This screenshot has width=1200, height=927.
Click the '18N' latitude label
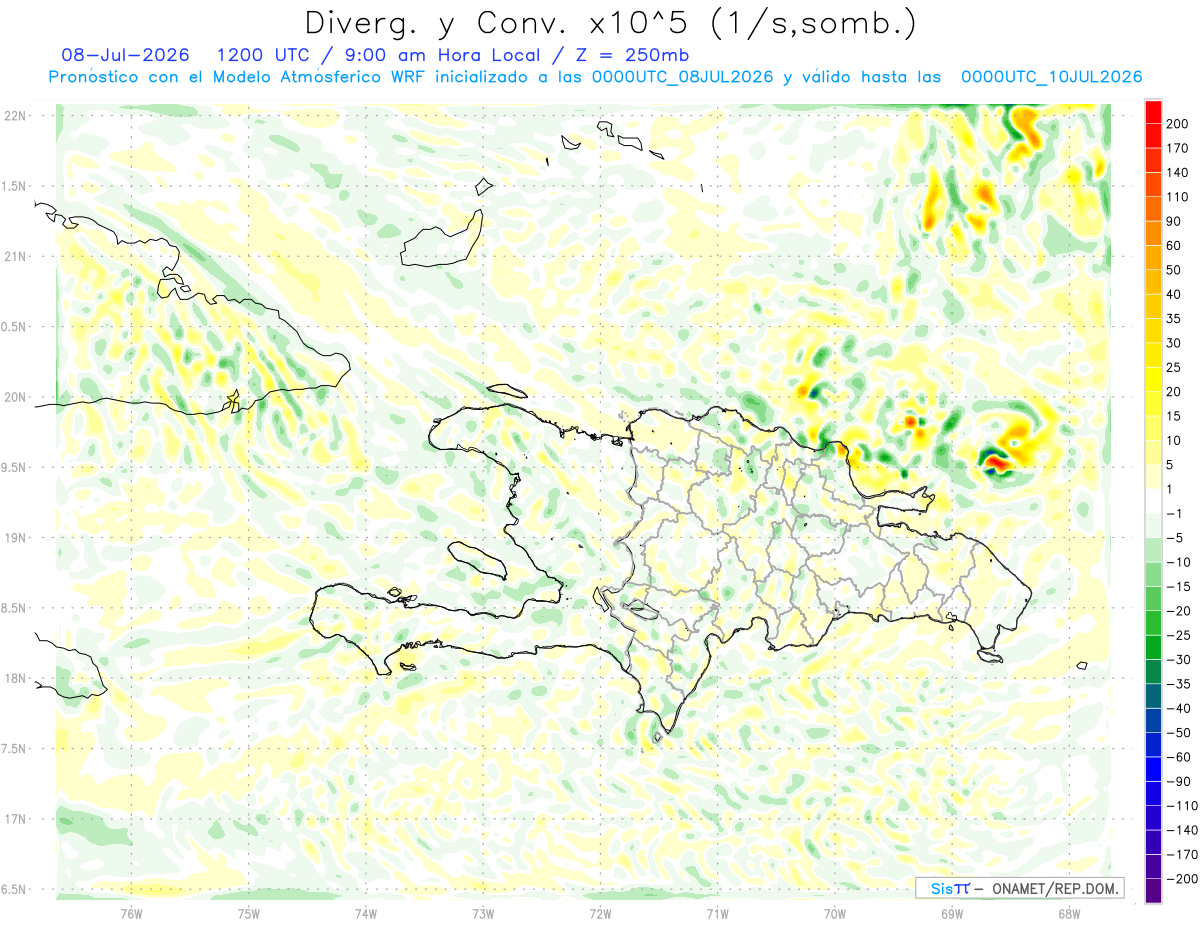coord(15,678)
